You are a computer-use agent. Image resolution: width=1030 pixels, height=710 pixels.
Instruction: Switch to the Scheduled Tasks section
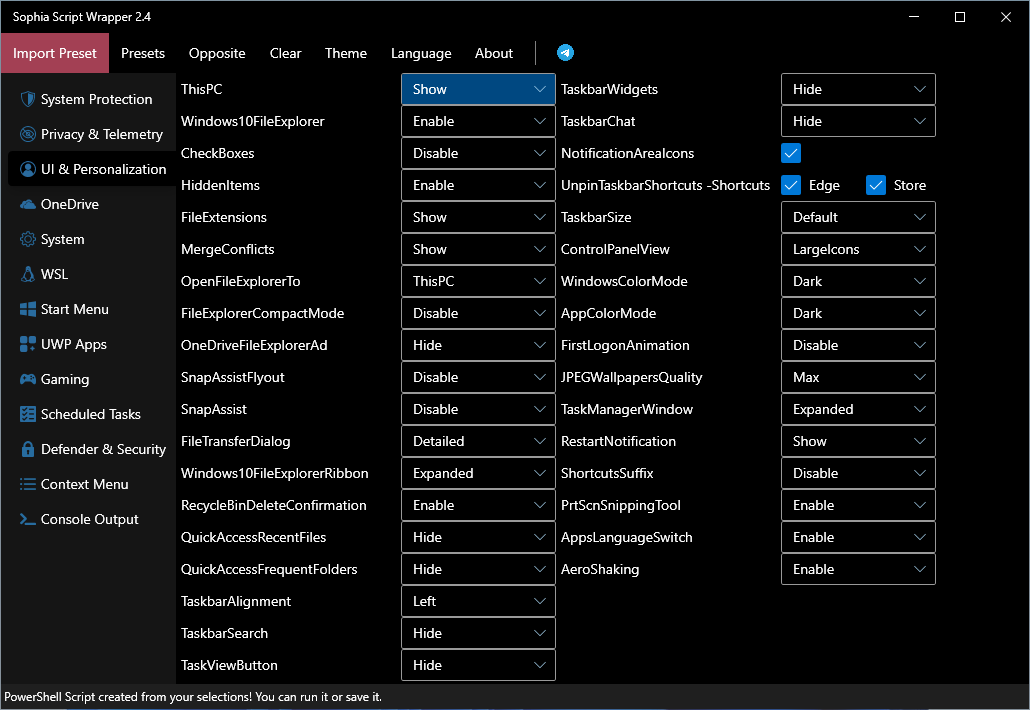[x=92, y=414]
